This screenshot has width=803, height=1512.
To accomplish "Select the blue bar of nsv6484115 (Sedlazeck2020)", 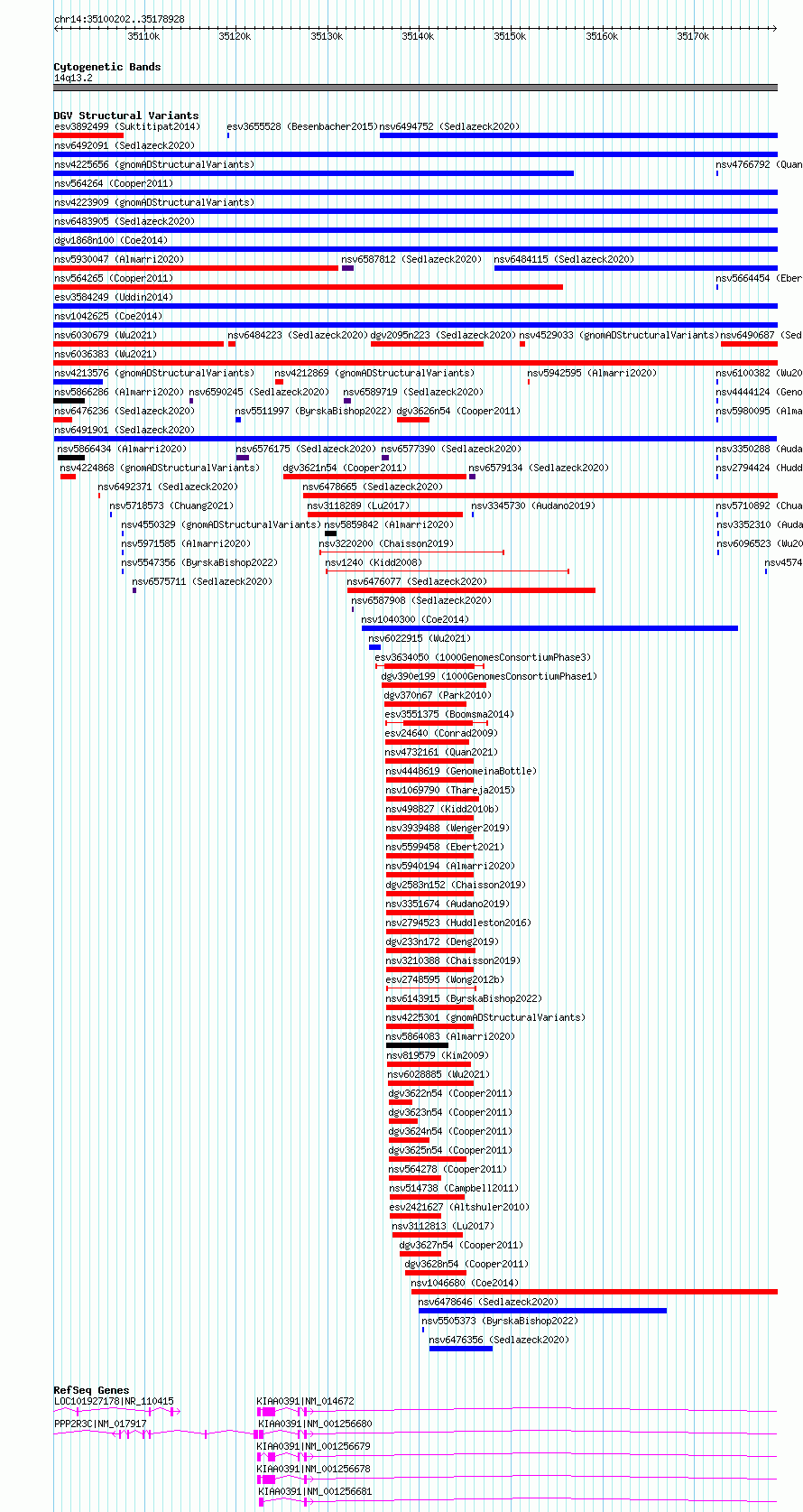I will point(635,268).
